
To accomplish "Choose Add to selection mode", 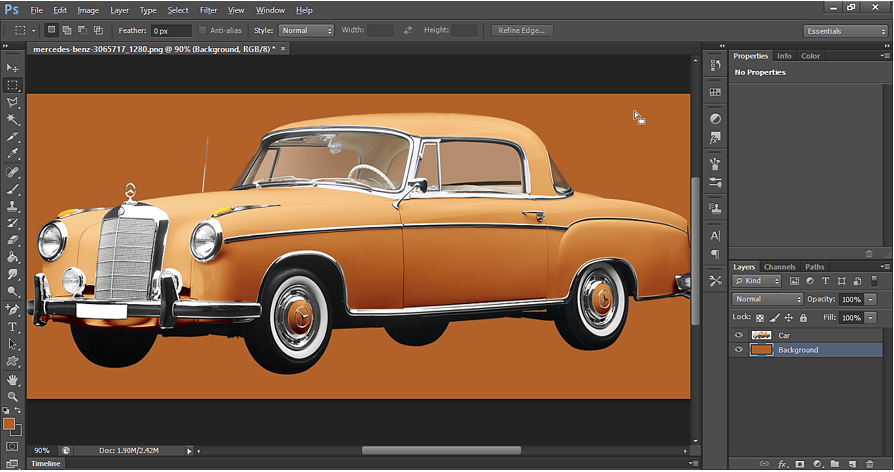I will pyautogui.click(x=67, y=30).
